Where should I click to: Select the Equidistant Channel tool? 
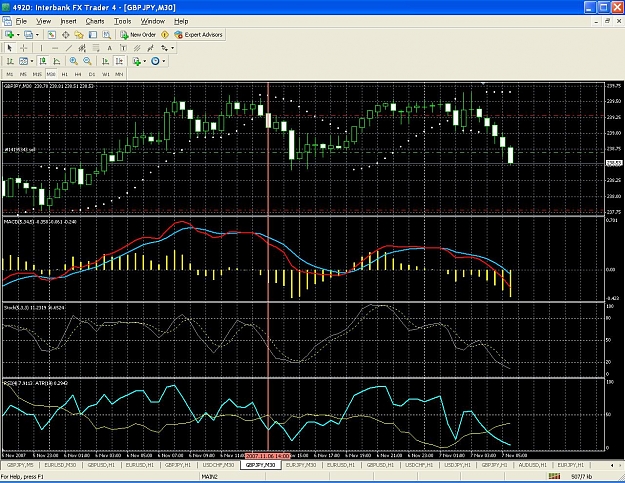(82, 48)
